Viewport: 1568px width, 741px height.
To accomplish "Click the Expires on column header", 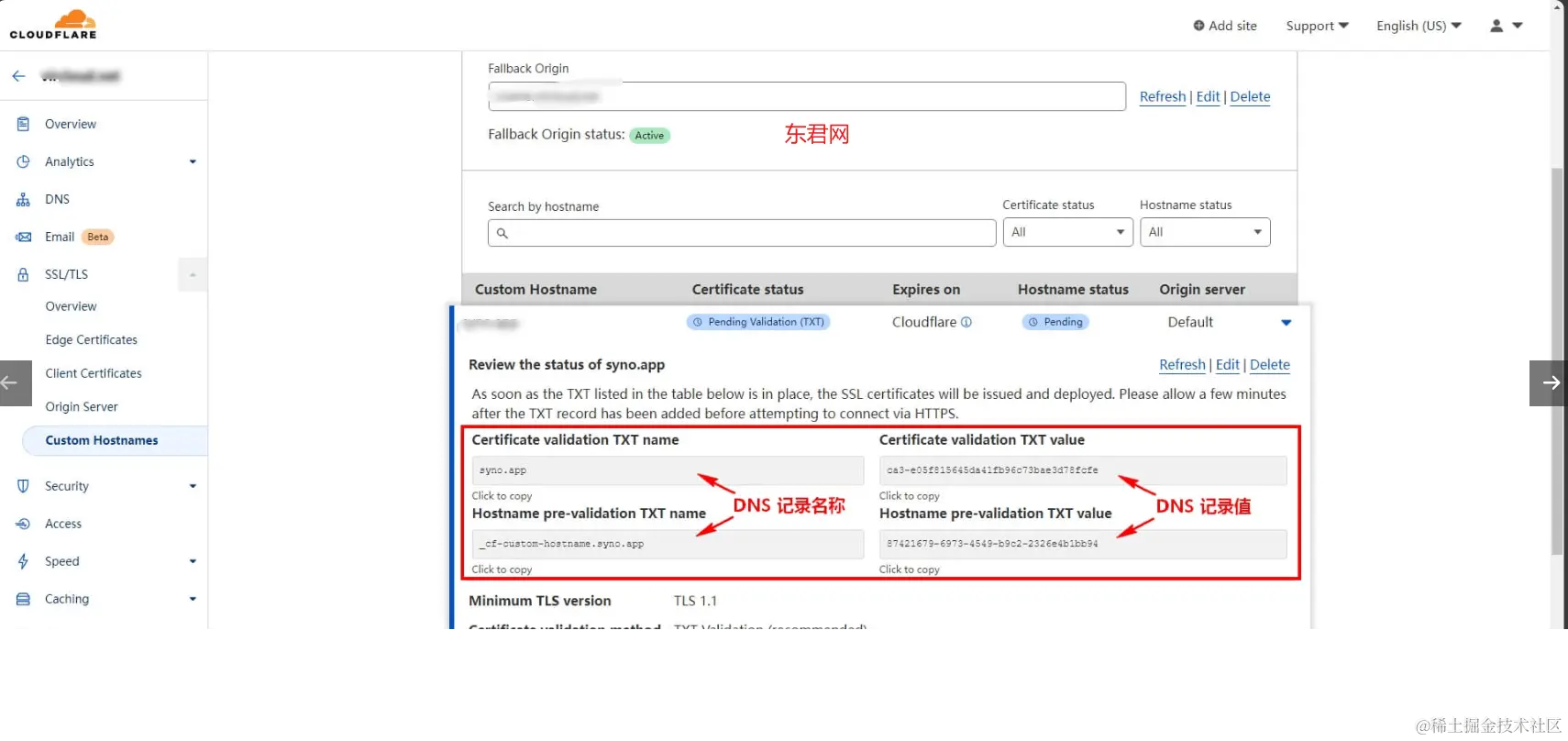I will click(926, 290).
